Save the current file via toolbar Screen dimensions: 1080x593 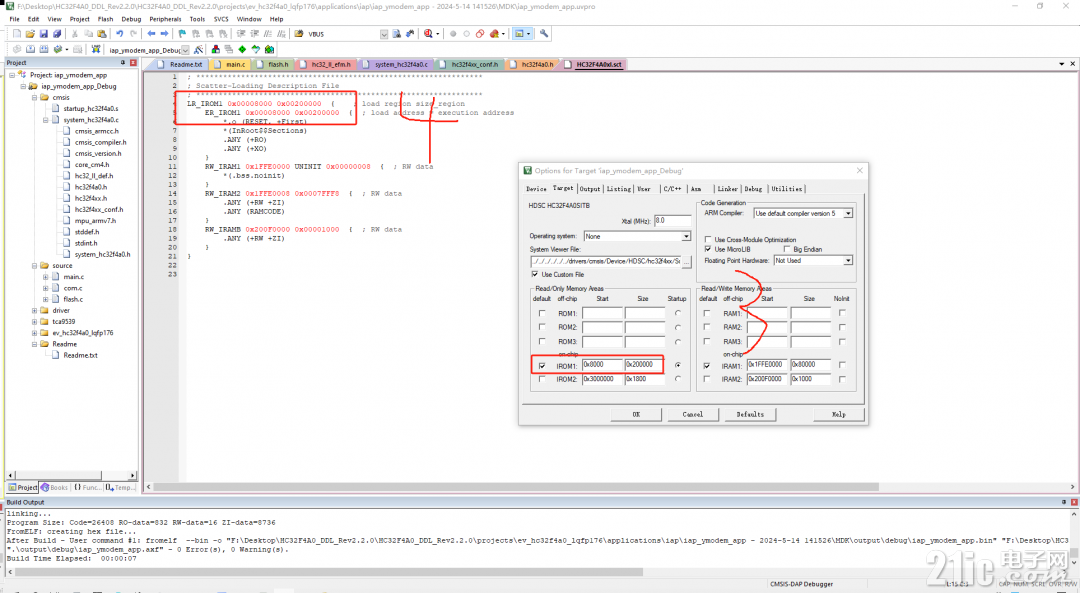coord(43,34)
